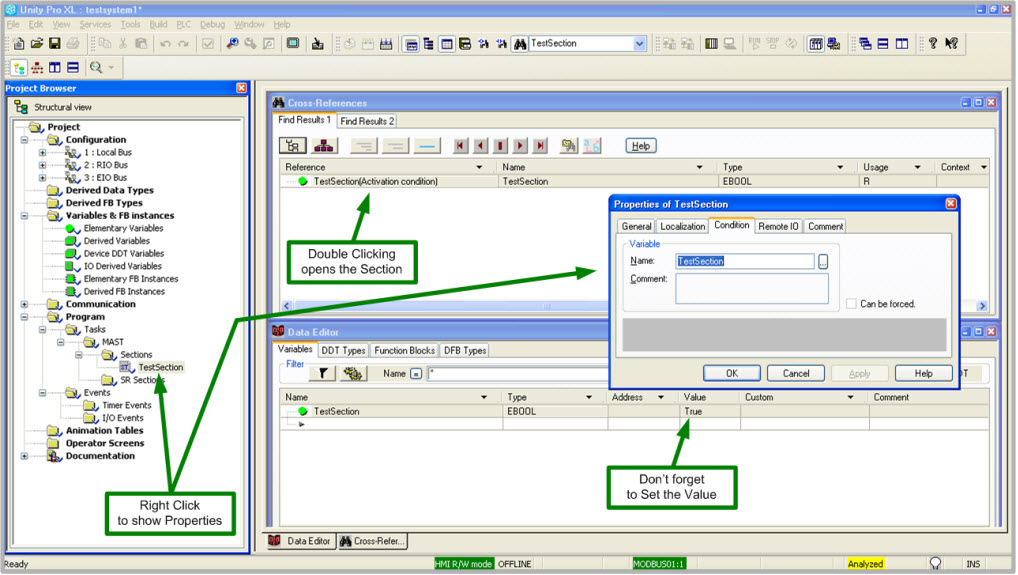Click the PLC rack icon in main toolbar
Screen dimensions: 1018x575
(x=712, y=43)
